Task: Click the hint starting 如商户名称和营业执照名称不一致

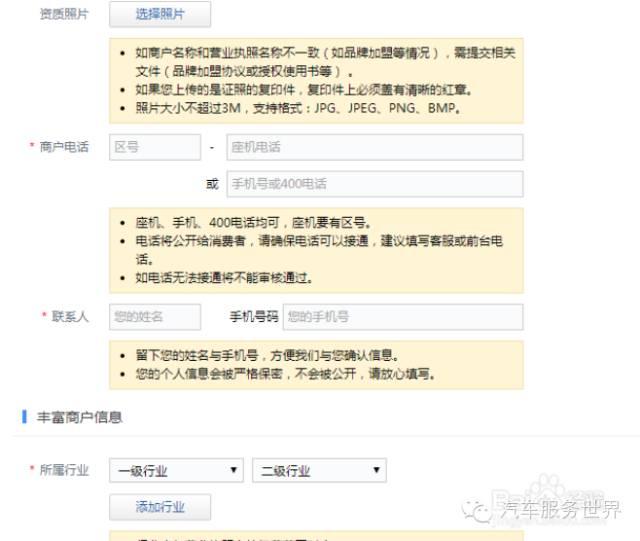Action: coord(325,62)
